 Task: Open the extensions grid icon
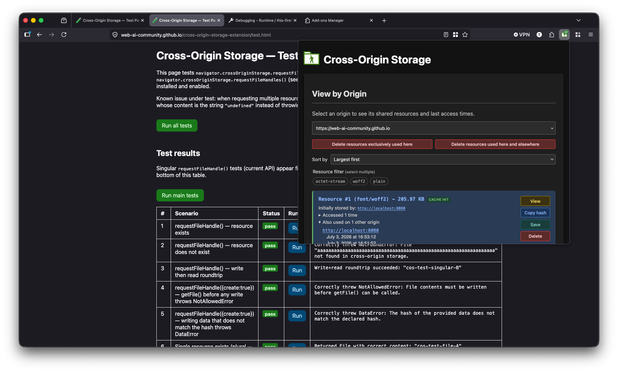[x=578, y=35]
